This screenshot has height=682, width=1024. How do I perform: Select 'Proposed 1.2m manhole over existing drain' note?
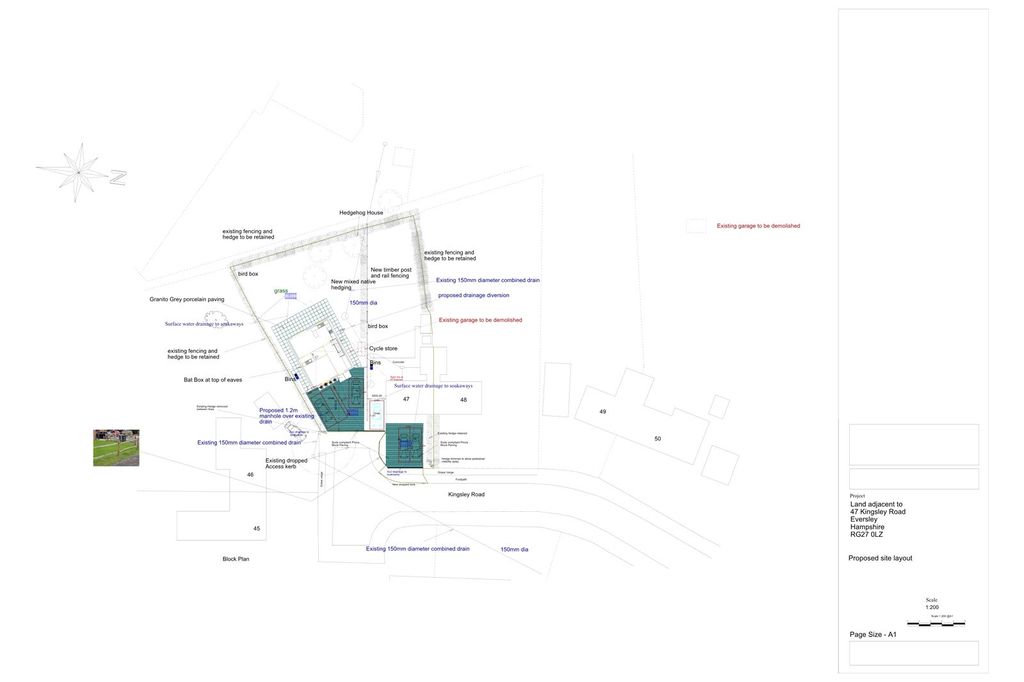tap(287, 416)
